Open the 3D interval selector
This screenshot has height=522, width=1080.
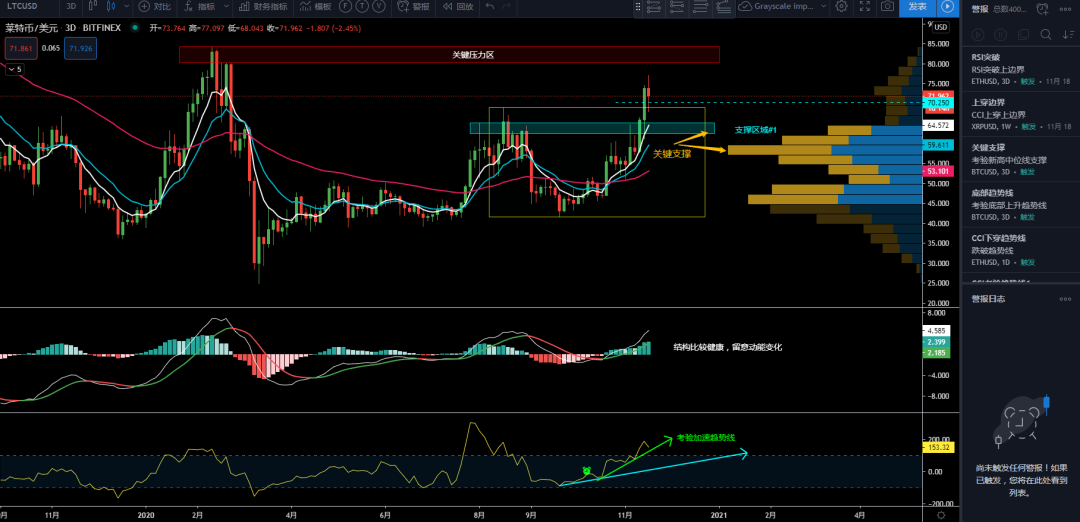(x=70, y=6)
